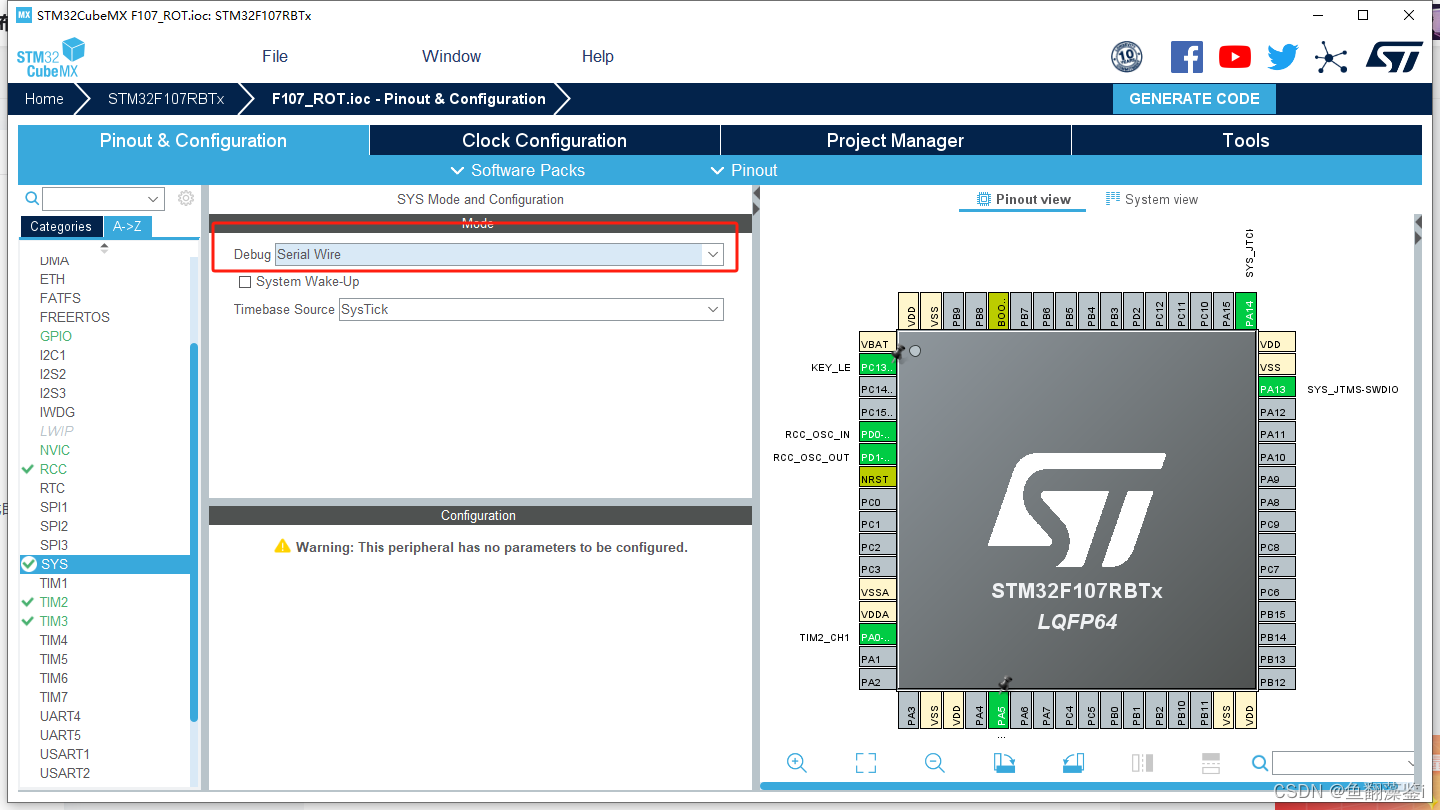Click the STM32F107RBTx breadcrumb

click(166, 99)
